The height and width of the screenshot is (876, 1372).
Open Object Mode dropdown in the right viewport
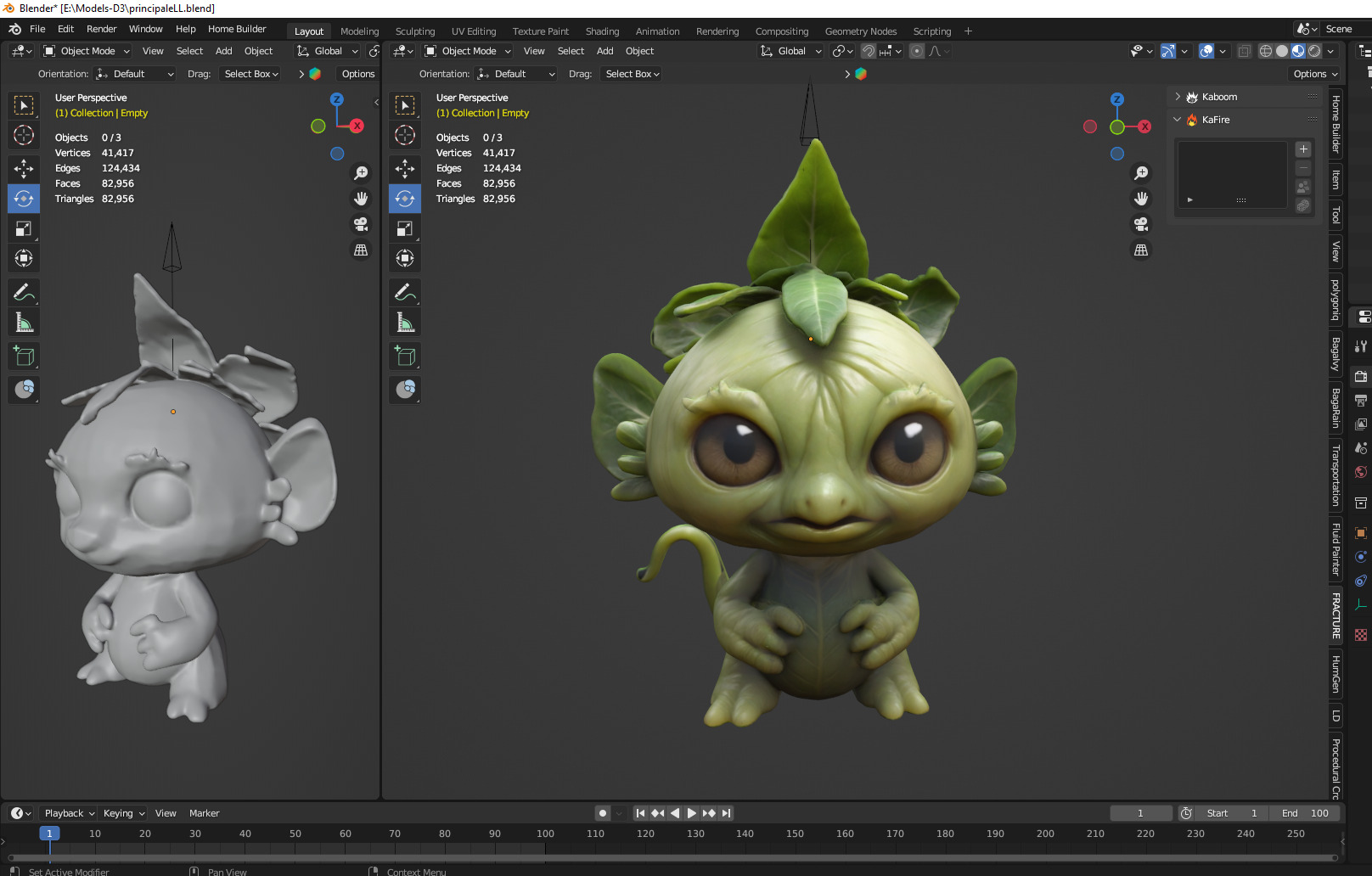pos(467,51)
